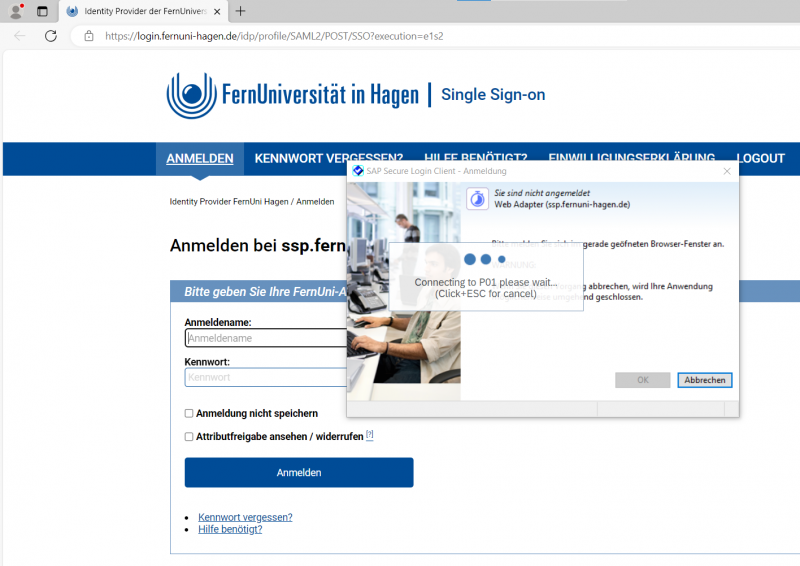Click the Anmelden bei ssp.fern heading
This screenshot has width=800, height=566.
258,245
